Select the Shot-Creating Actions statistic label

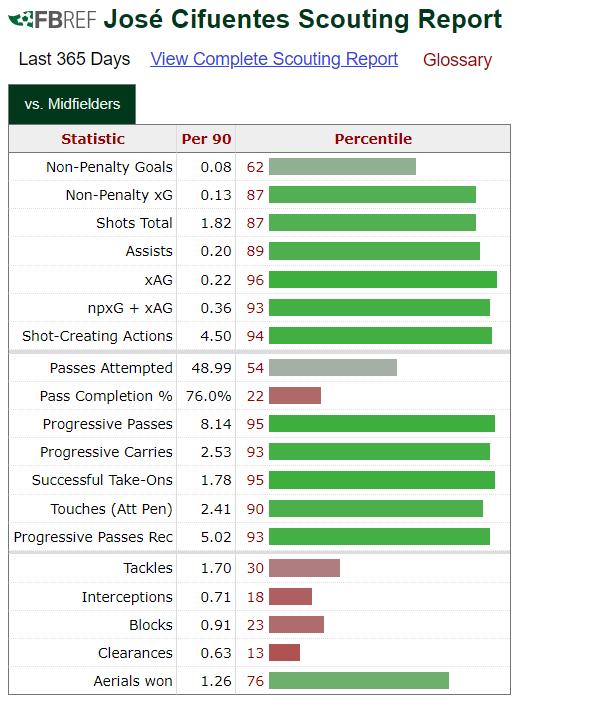[97, 336]
